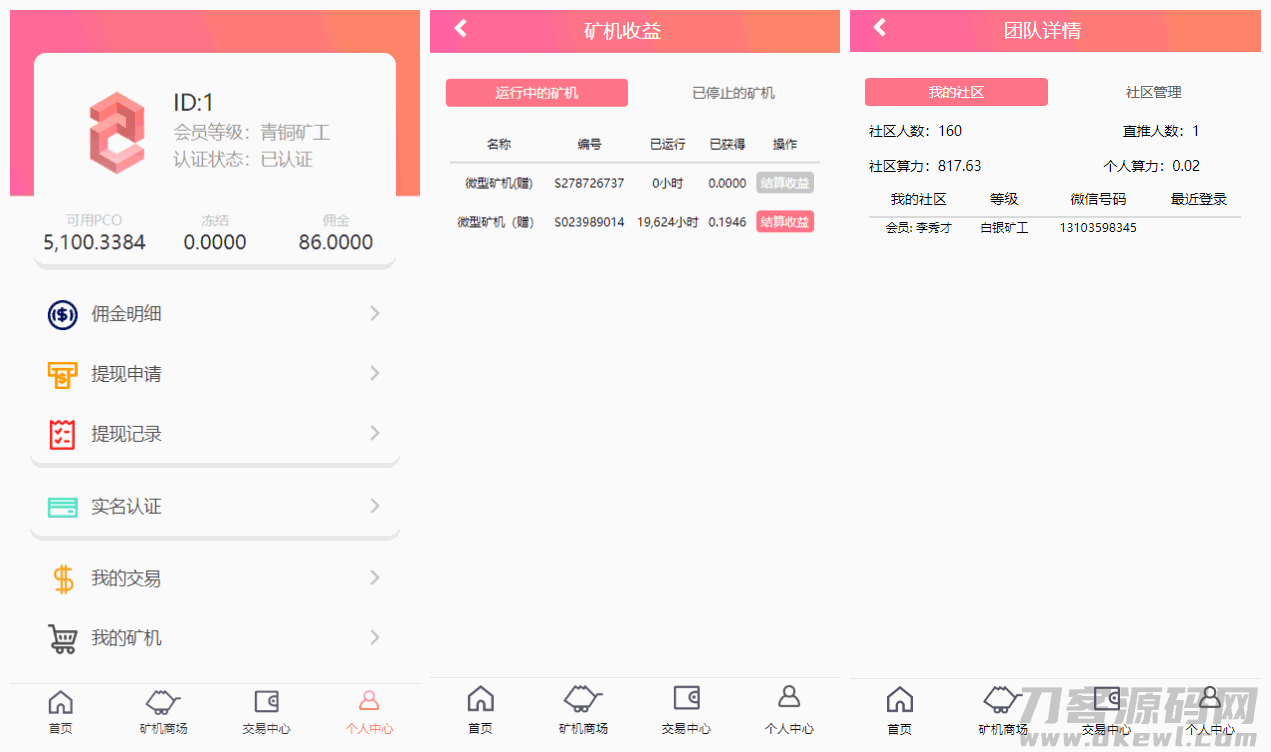Click the orange 我的交易 dollar sign icon

click(63, 579)
